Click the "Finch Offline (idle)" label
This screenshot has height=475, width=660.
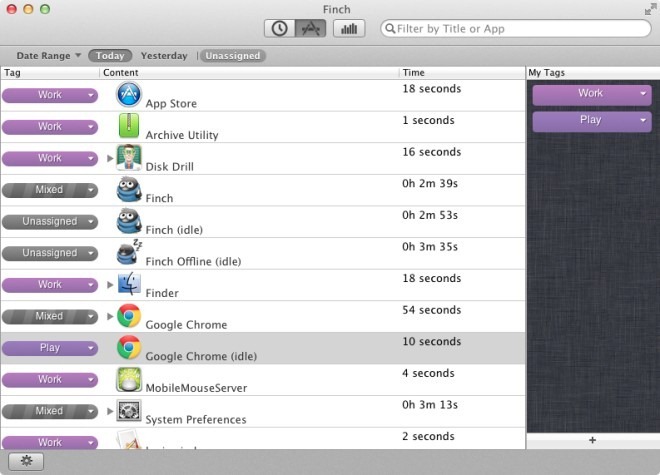point(193,262)
